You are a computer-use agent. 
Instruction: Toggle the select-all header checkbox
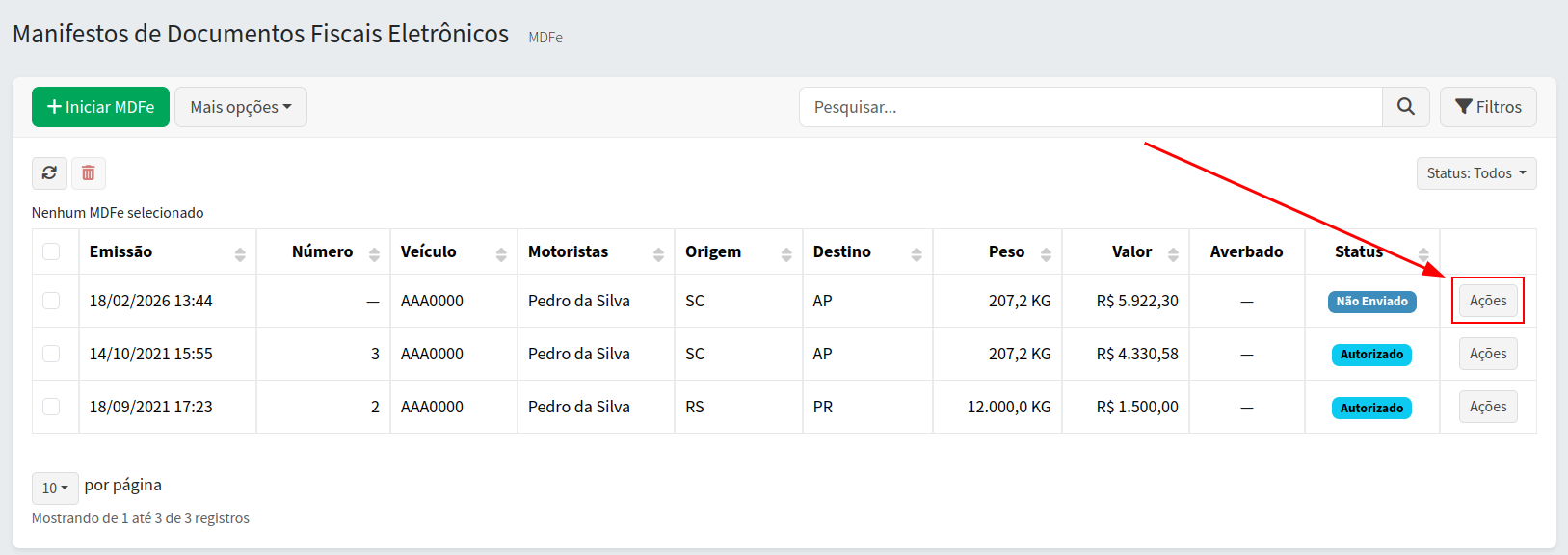tap(51, 251)
